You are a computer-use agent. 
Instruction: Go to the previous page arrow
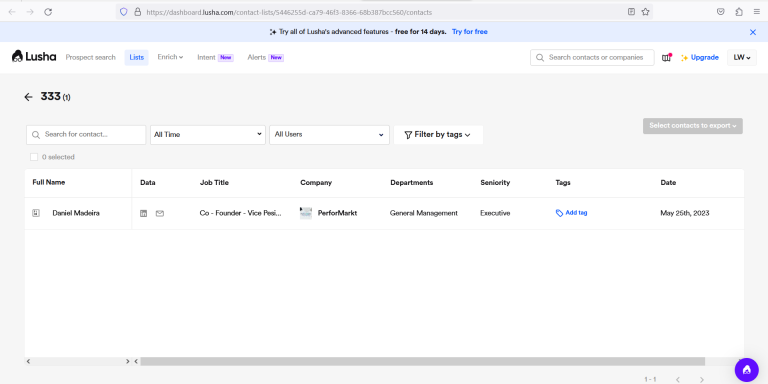point(678,379)
